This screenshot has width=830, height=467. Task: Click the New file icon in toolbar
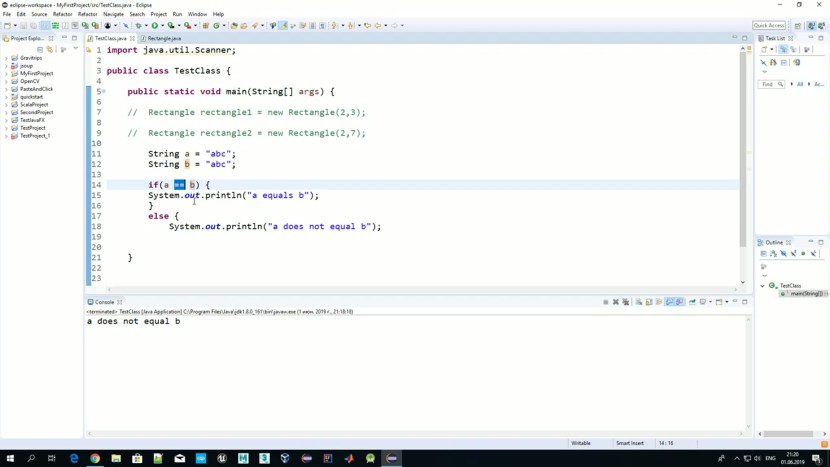coord(7,25)
